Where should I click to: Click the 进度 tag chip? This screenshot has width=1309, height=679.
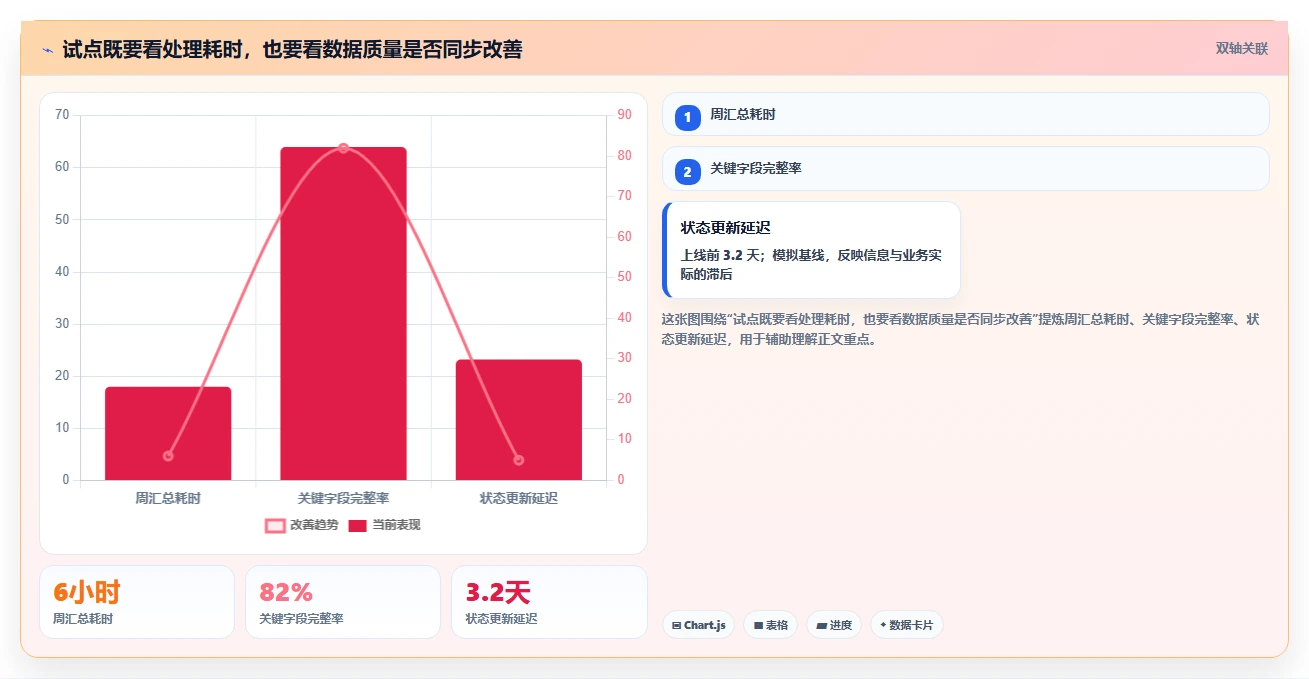tap(834, 625)
